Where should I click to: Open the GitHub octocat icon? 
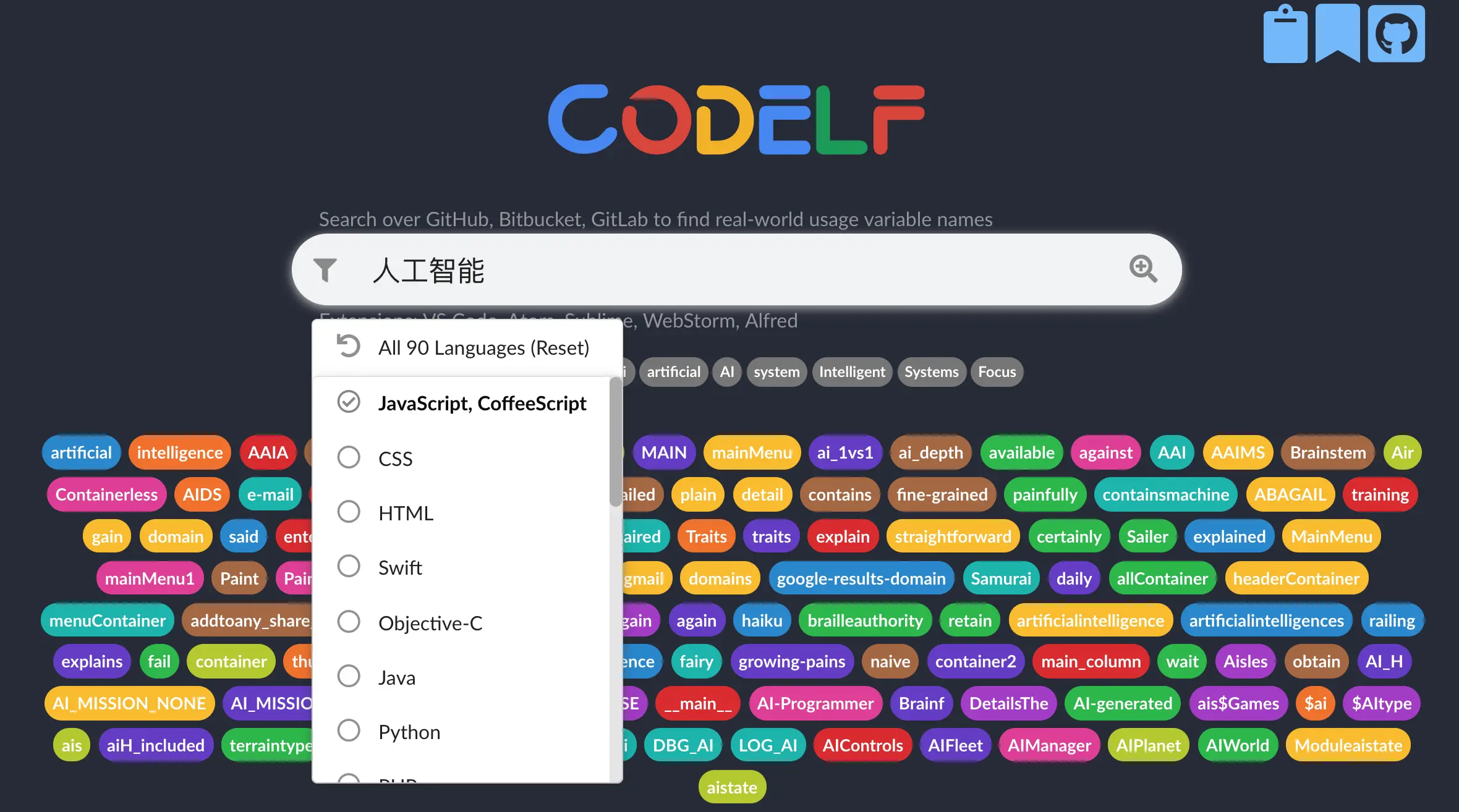click(1396, 33)
